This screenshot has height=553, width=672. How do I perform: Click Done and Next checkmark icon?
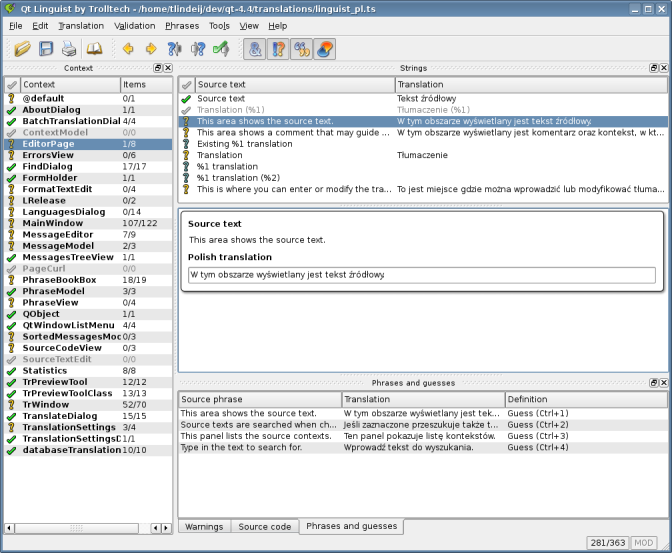[x=222, y=48]
